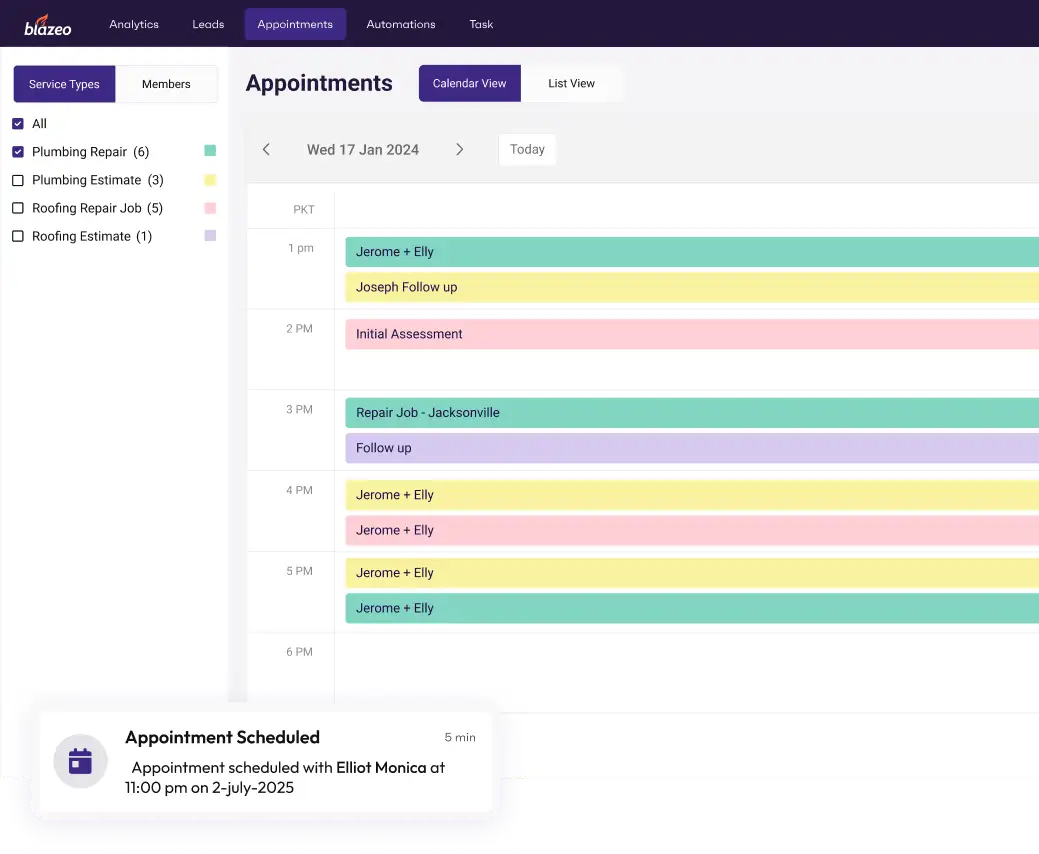This screenshot has width=1039, height=854.
Task: Go to the previous day arrow
Action: tap(266, 150)
